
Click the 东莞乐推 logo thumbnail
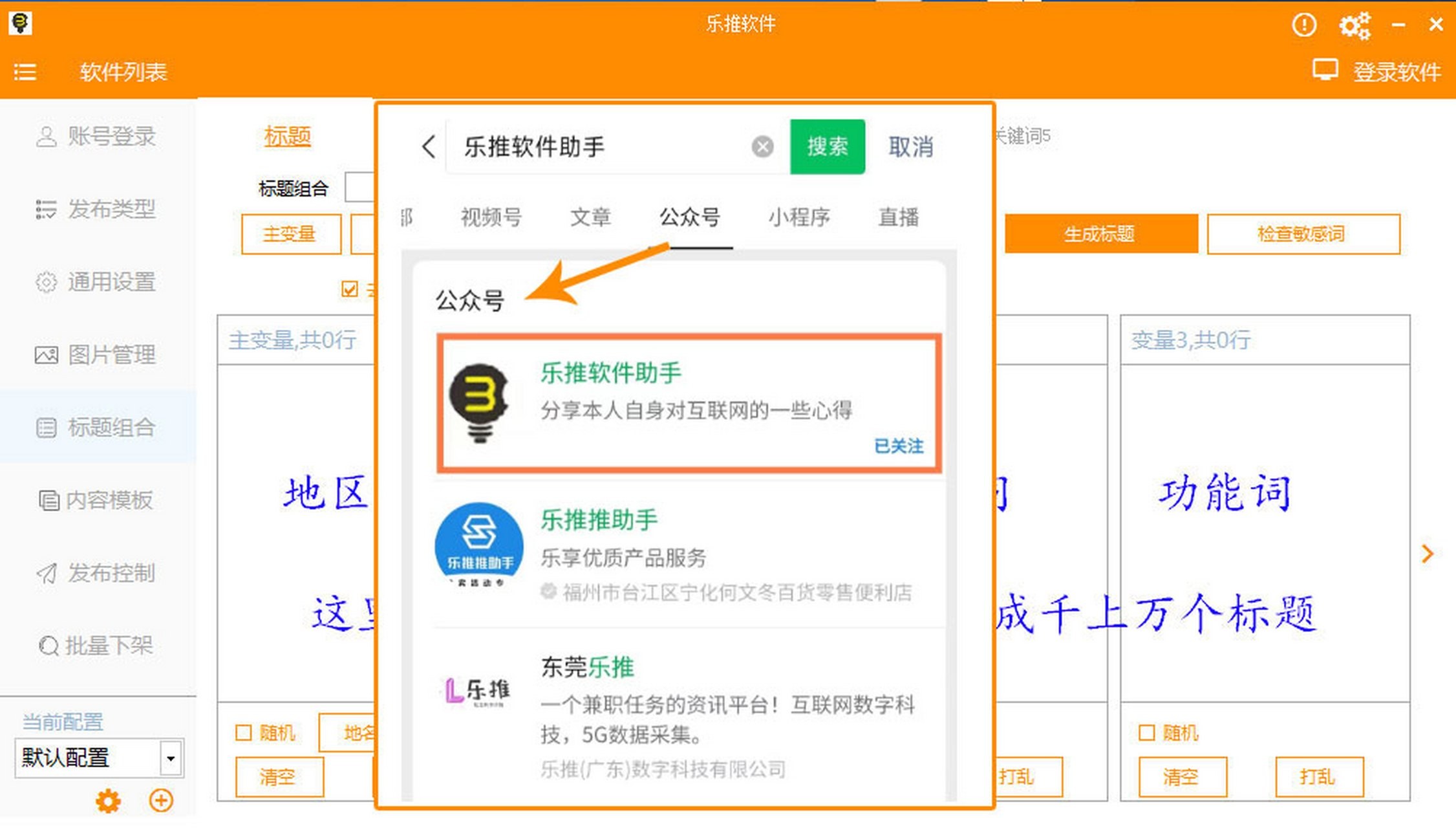tap(477, 692)
